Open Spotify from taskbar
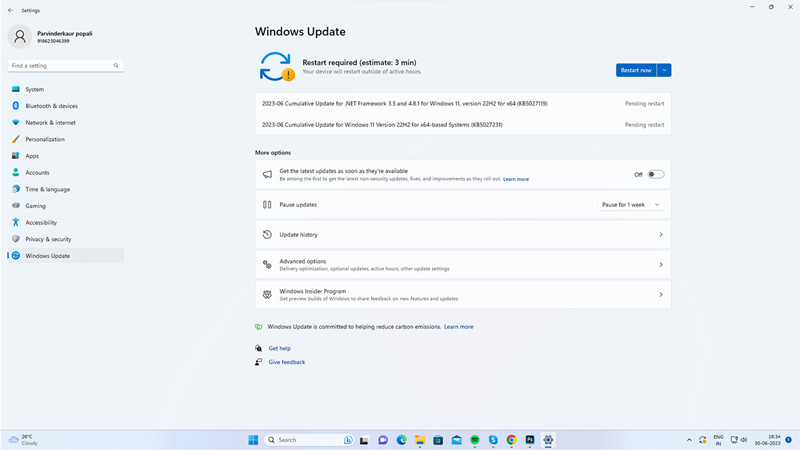Screen dimensions: 800x450 (475, 440)
